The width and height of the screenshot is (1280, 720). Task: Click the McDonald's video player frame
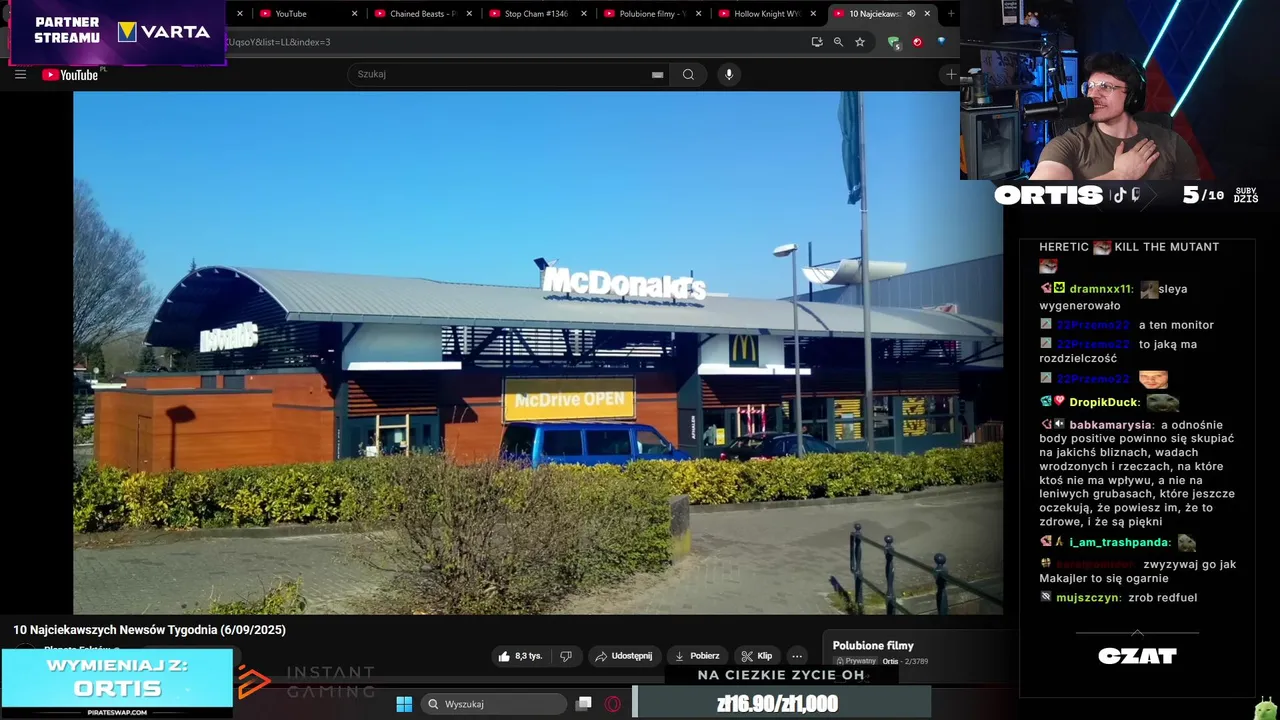click(538, 352)
